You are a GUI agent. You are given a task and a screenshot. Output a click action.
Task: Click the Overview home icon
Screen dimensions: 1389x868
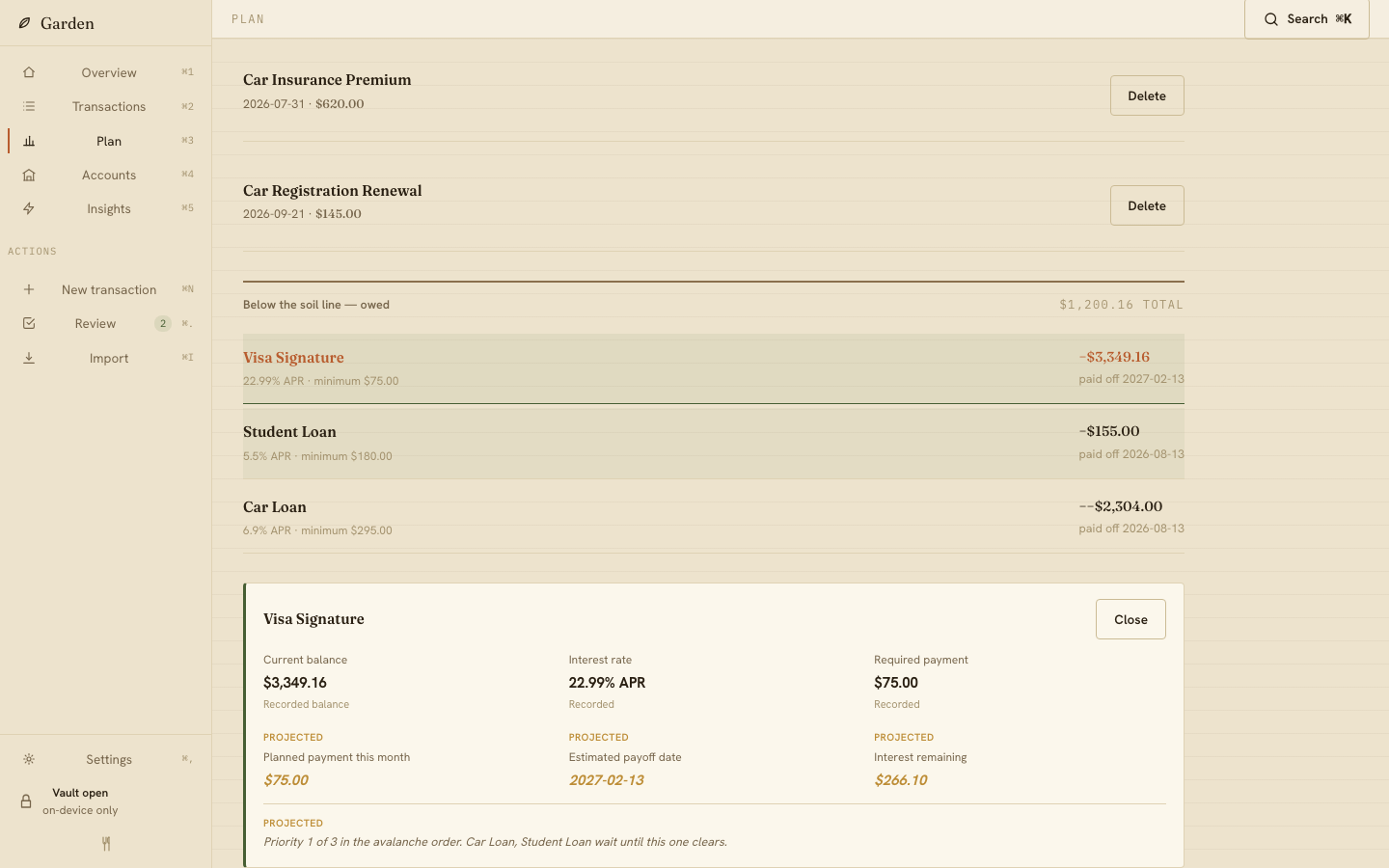(29, 72)
